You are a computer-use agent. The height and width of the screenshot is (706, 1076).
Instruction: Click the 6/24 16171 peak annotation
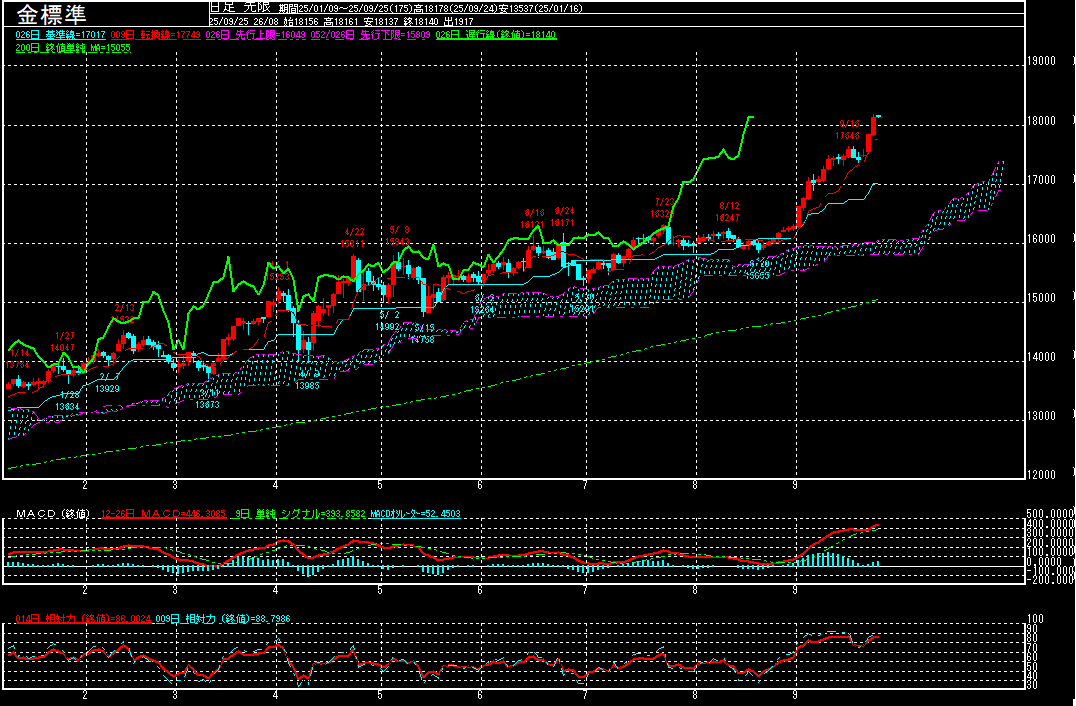(x=564, y=217)
